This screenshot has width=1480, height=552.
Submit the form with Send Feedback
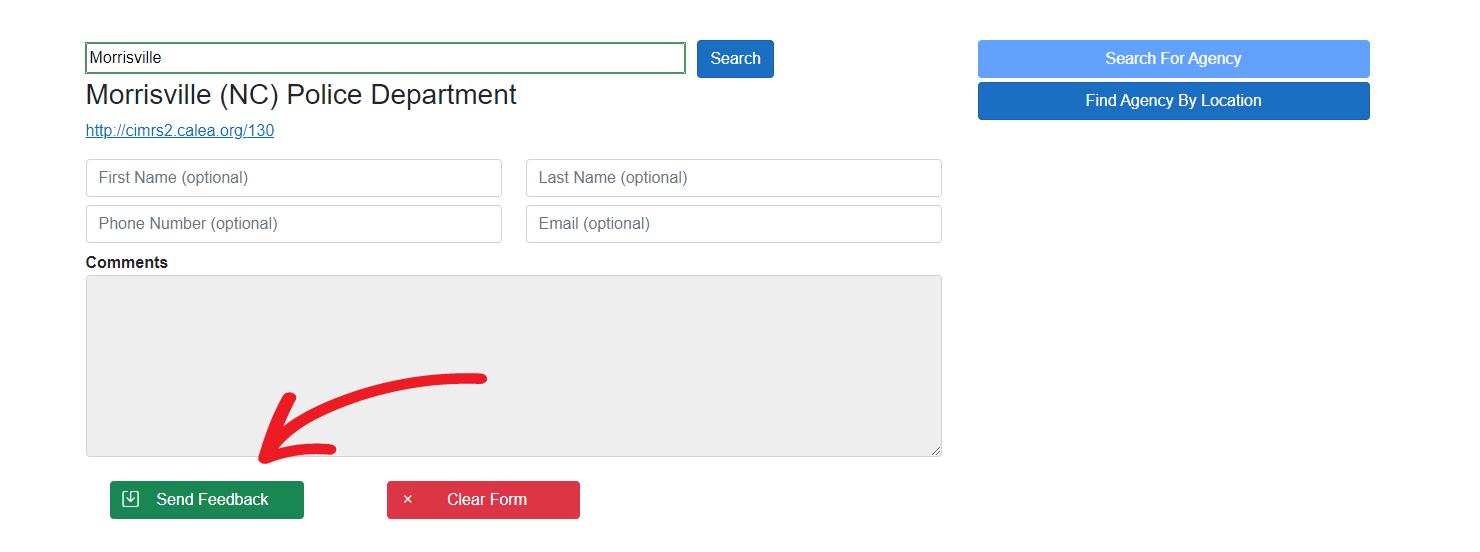(x=206, y=500)
